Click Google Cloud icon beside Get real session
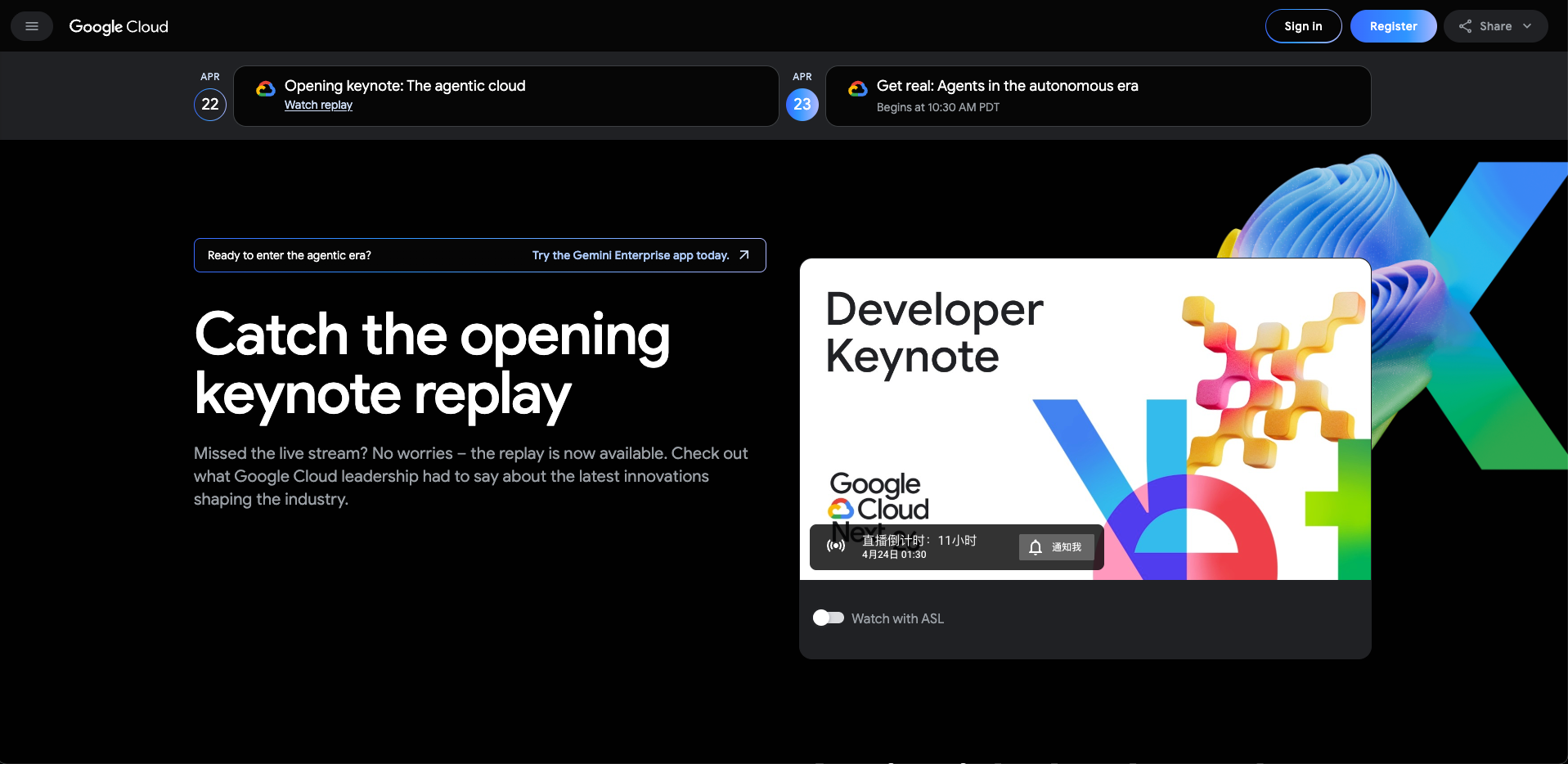The width and height of the screenshot is (1568, 764). [857, 88]
